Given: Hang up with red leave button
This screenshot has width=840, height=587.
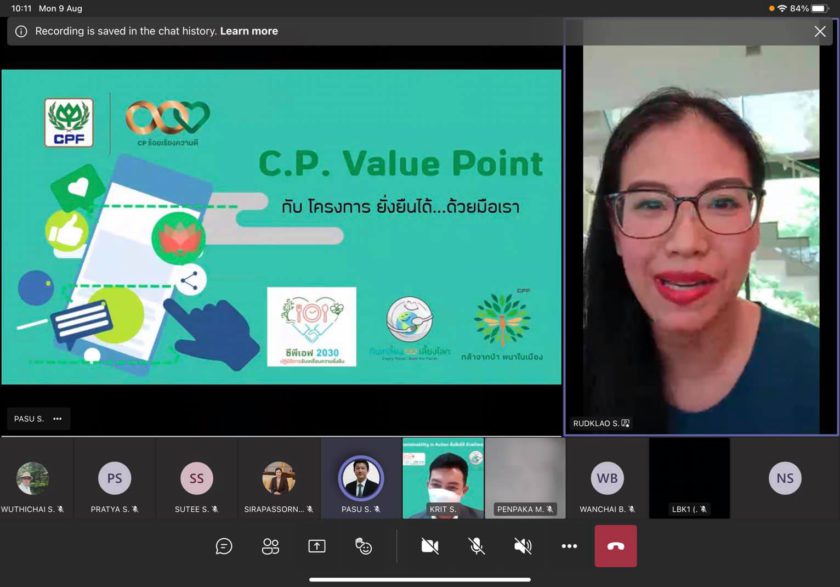Looking at the screenshot, I should click(615, 546).
